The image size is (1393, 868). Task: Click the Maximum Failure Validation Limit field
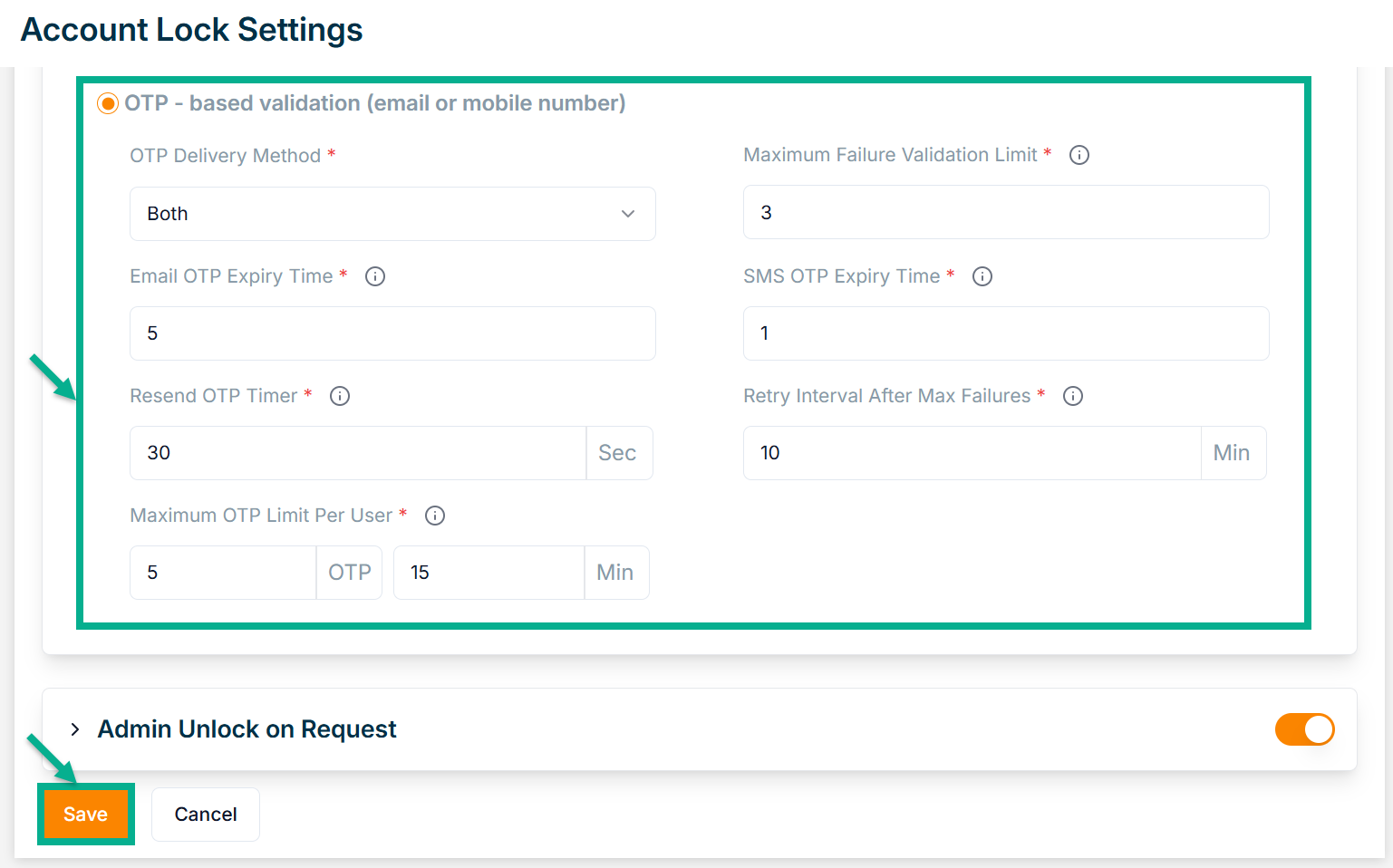tap(1005, 212)
